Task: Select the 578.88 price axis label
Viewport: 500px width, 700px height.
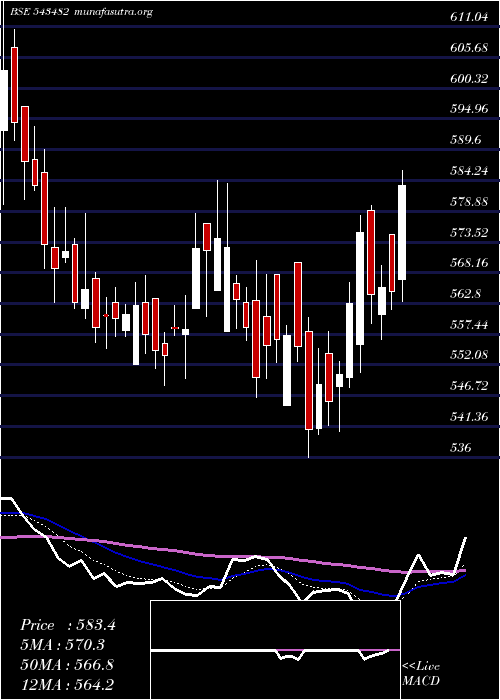Action: coord(469,202)
